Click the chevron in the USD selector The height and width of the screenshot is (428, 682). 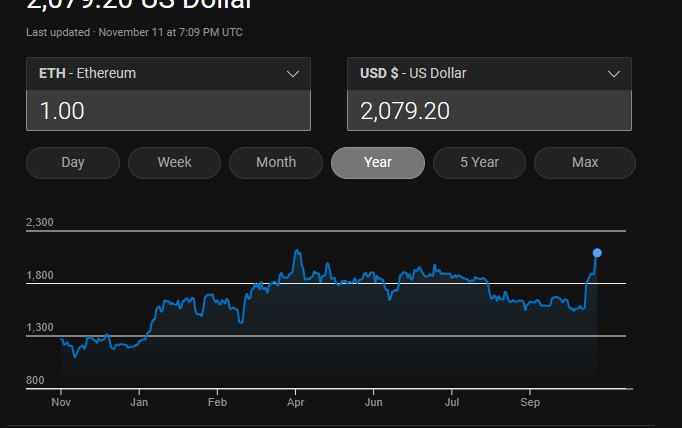[x=614, y=74]
